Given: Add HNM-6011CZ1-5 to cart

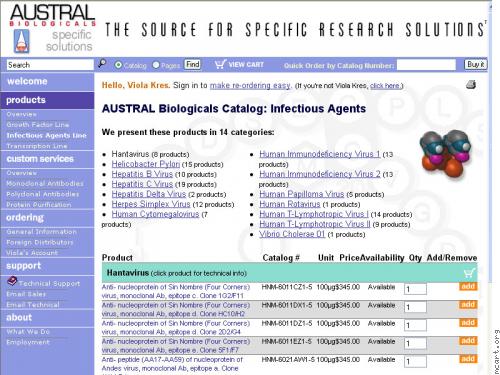Looking at the screenshot, I should point(468,286).
